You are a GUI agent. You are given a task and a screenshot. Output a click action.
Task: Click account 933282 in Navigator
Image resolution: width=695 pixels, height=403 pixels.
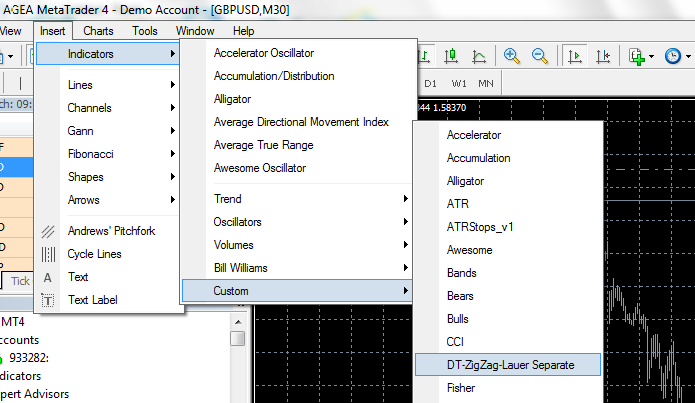click(x=29, y=358)
